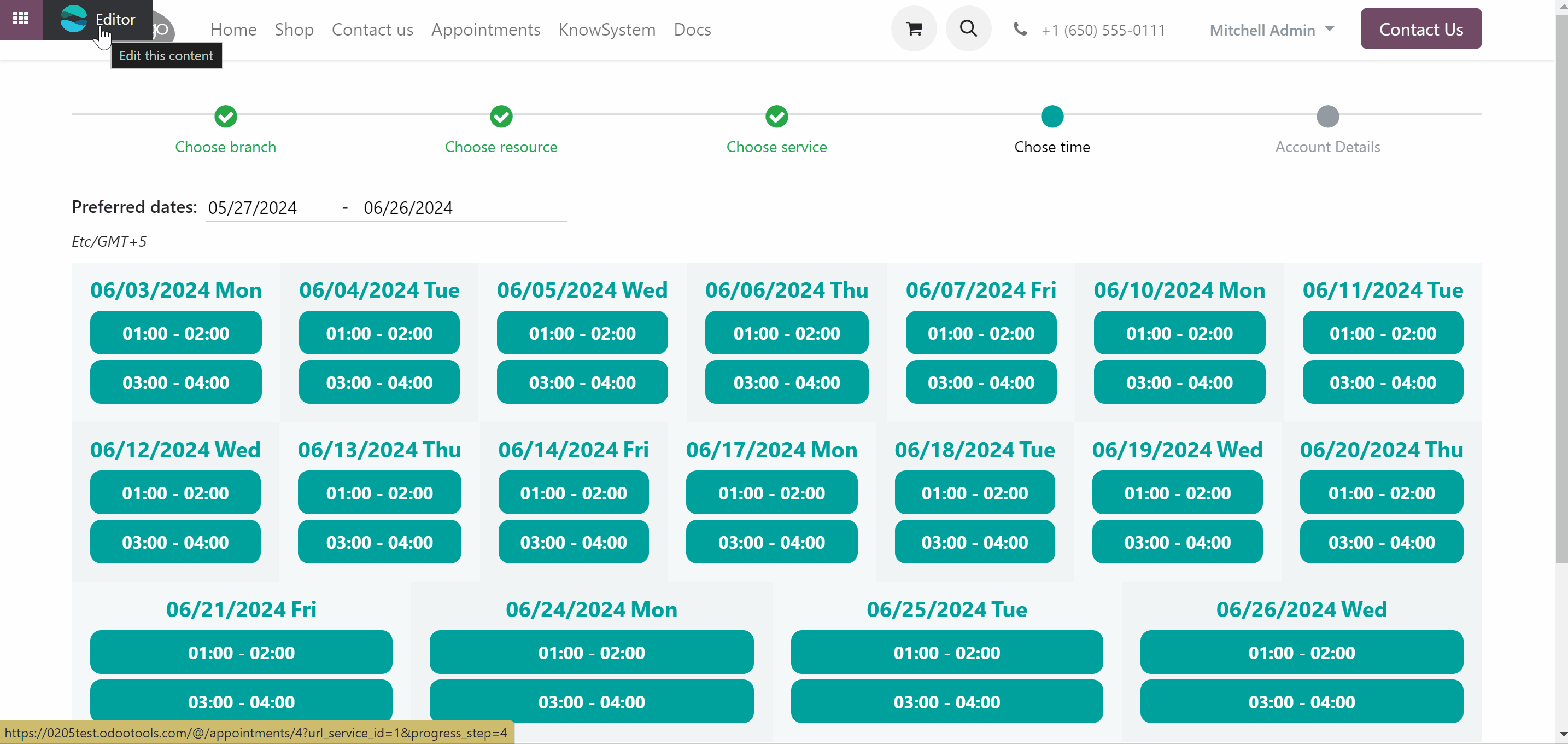Click the search magnifier icon

(x=968, y=28)
